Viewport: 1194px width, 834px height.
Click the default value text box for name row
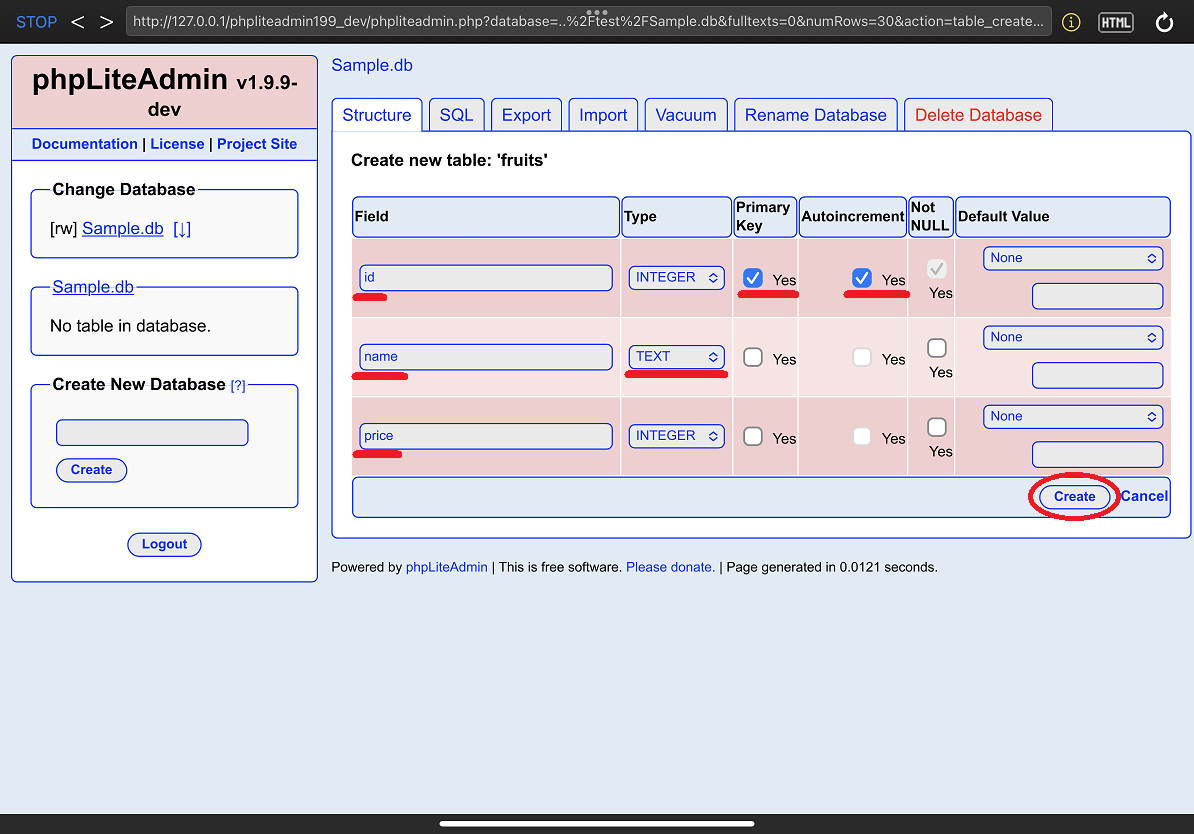click(x=1097, y=375)
